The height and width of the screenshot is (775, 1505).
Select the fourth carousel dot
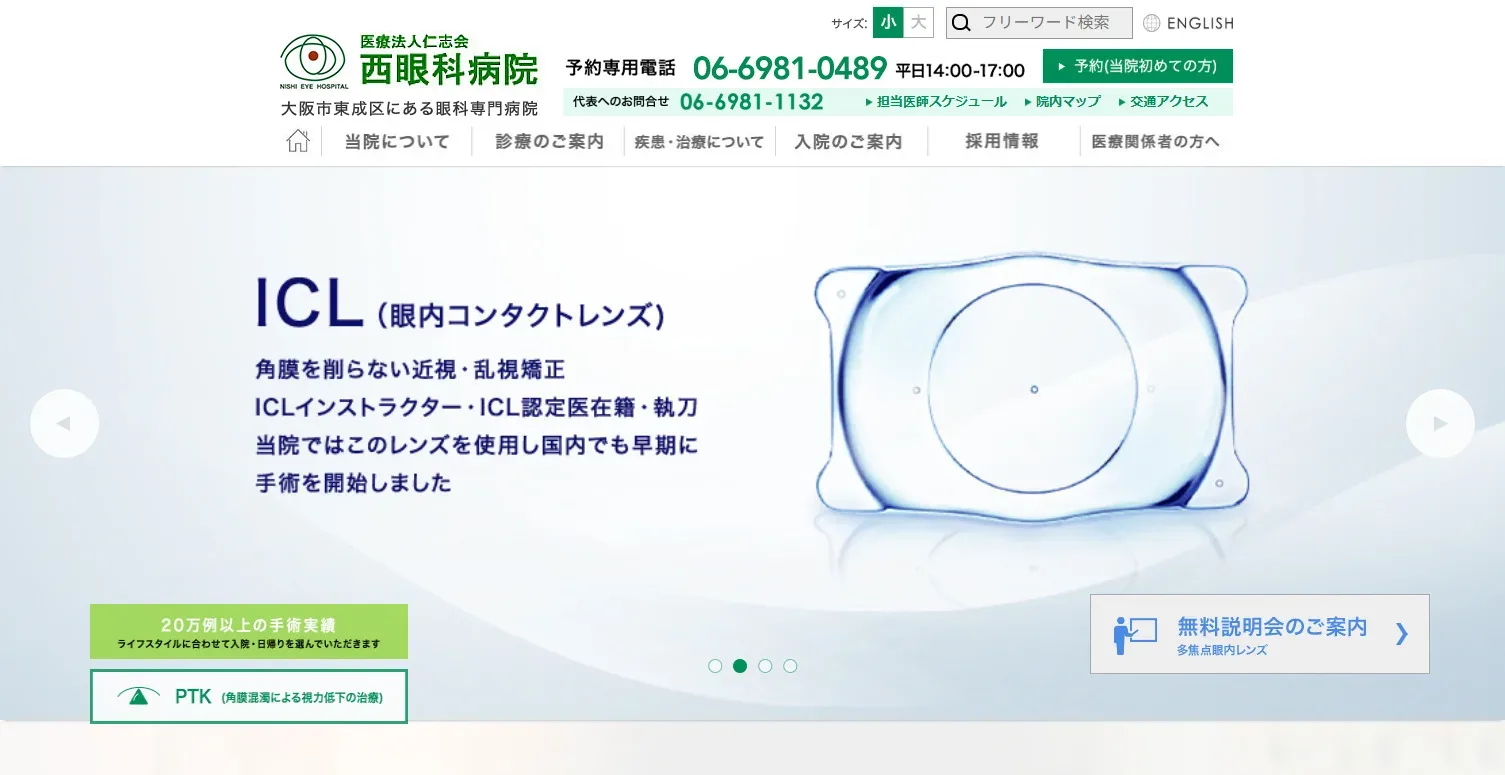(x=790, y=666)
